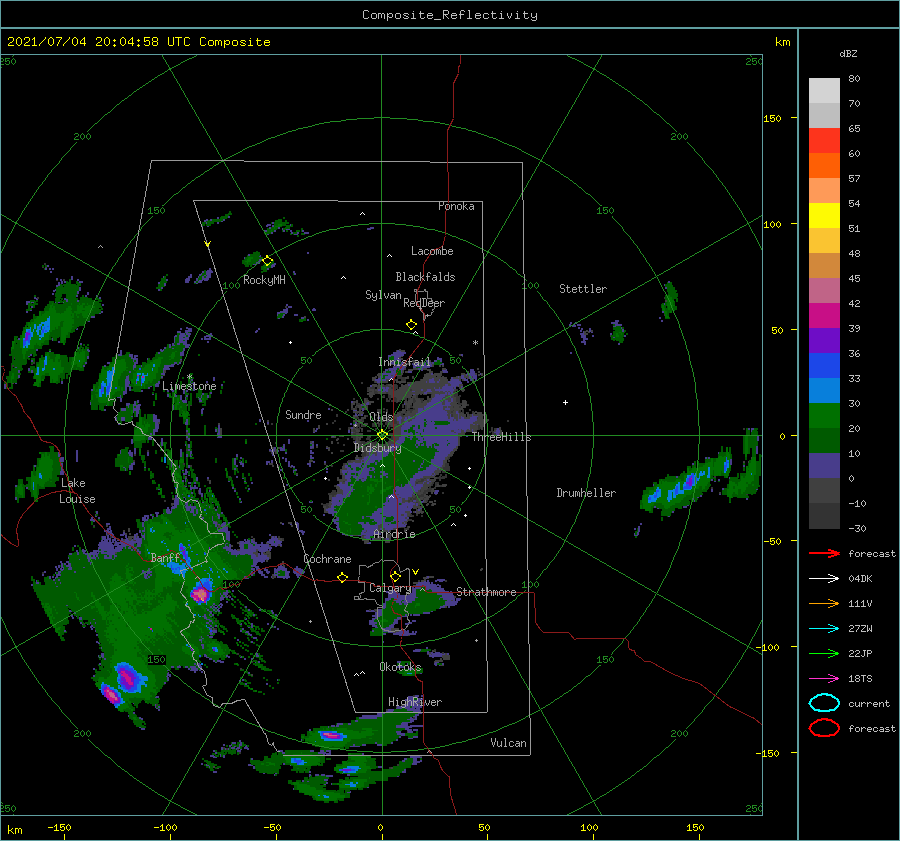Screen dimensions: 900x841
Task: Click the Airdrie city label
Action: click(394, 534)
